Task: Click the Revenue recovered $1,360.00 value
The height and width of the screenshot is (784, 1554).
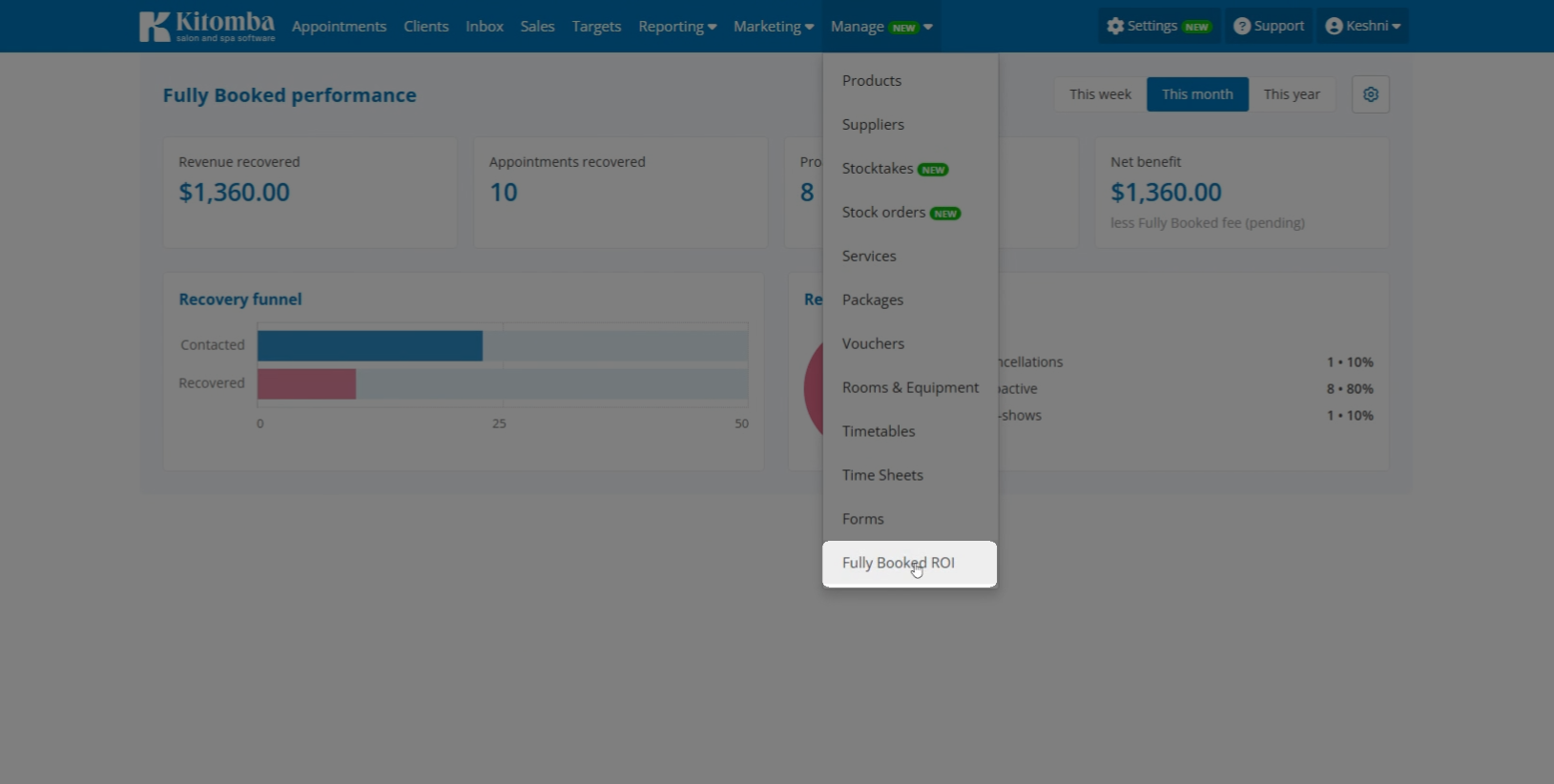Action: pyautogui.click(x=235, y=193)
